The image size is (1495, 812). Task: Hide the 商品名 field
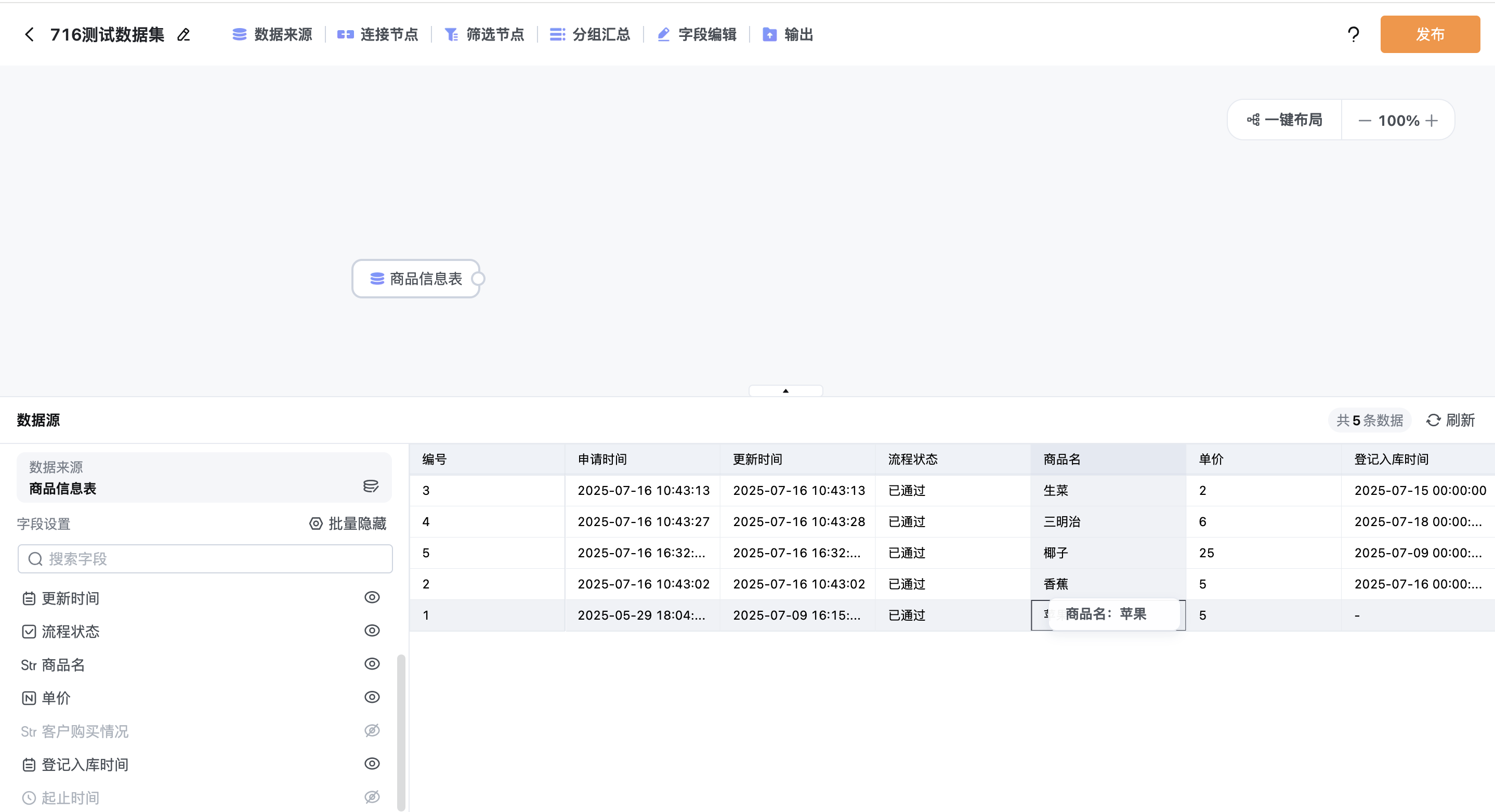(x=372, y=664)
